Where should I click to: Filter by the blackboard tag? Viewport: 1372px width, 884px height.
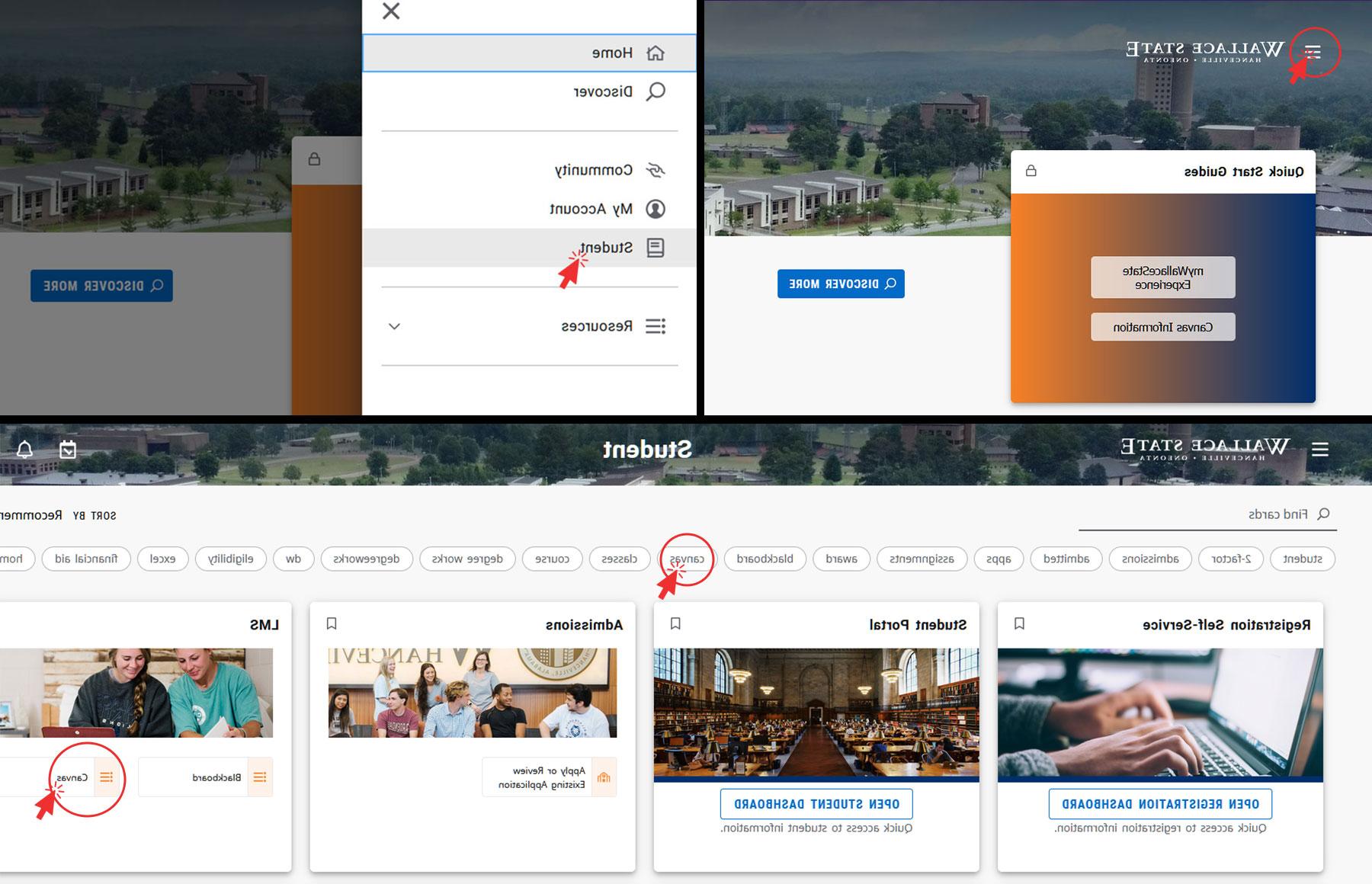[765, 559]
